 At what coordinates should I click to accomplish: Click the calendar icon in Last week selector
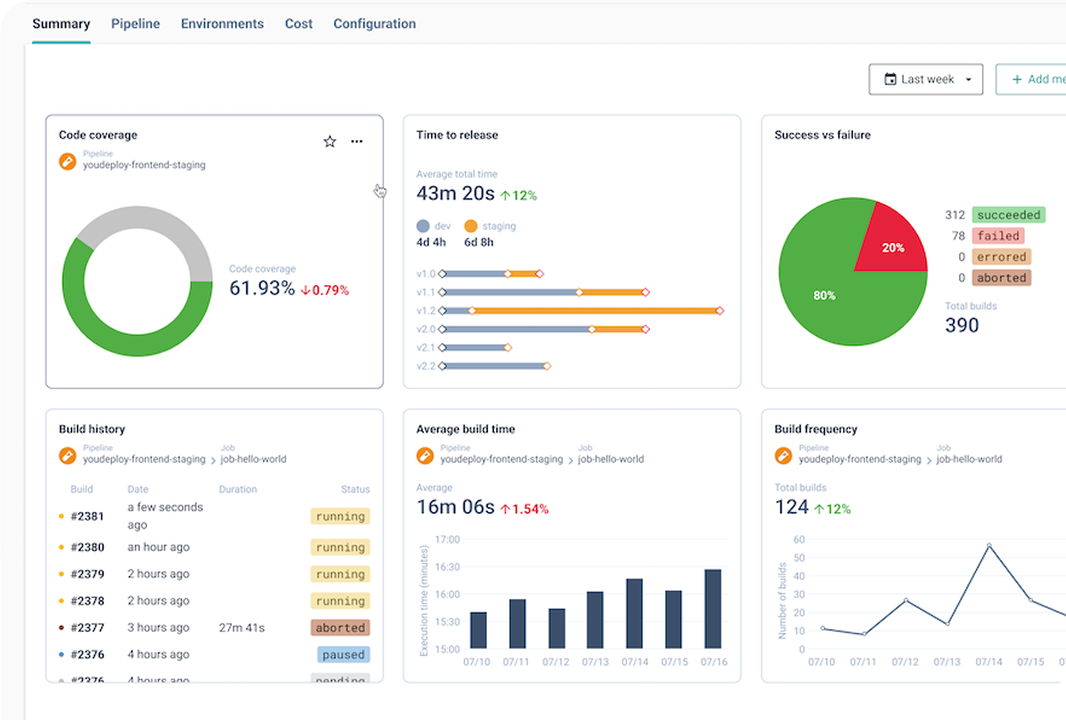(890, 80)
